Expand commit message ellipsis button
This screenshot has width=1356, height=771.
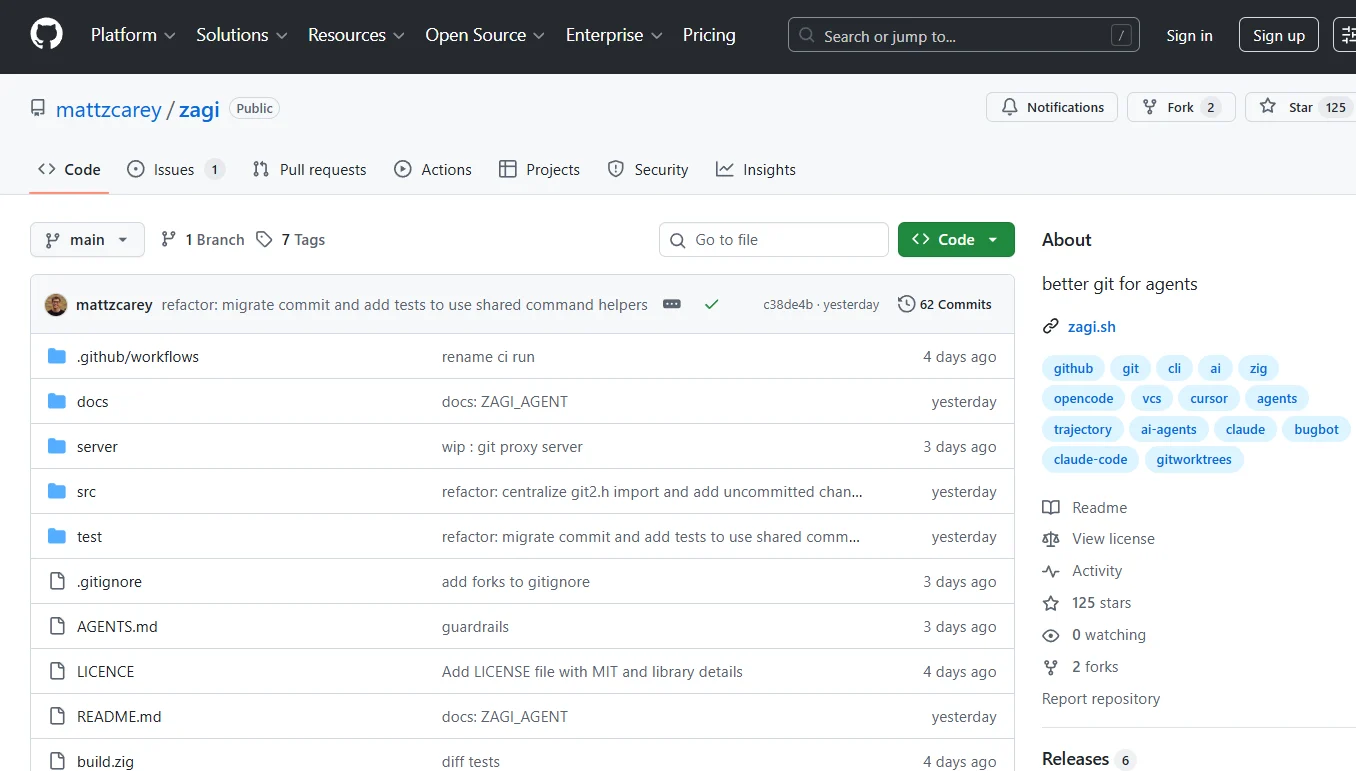click(x=672, y=304)
